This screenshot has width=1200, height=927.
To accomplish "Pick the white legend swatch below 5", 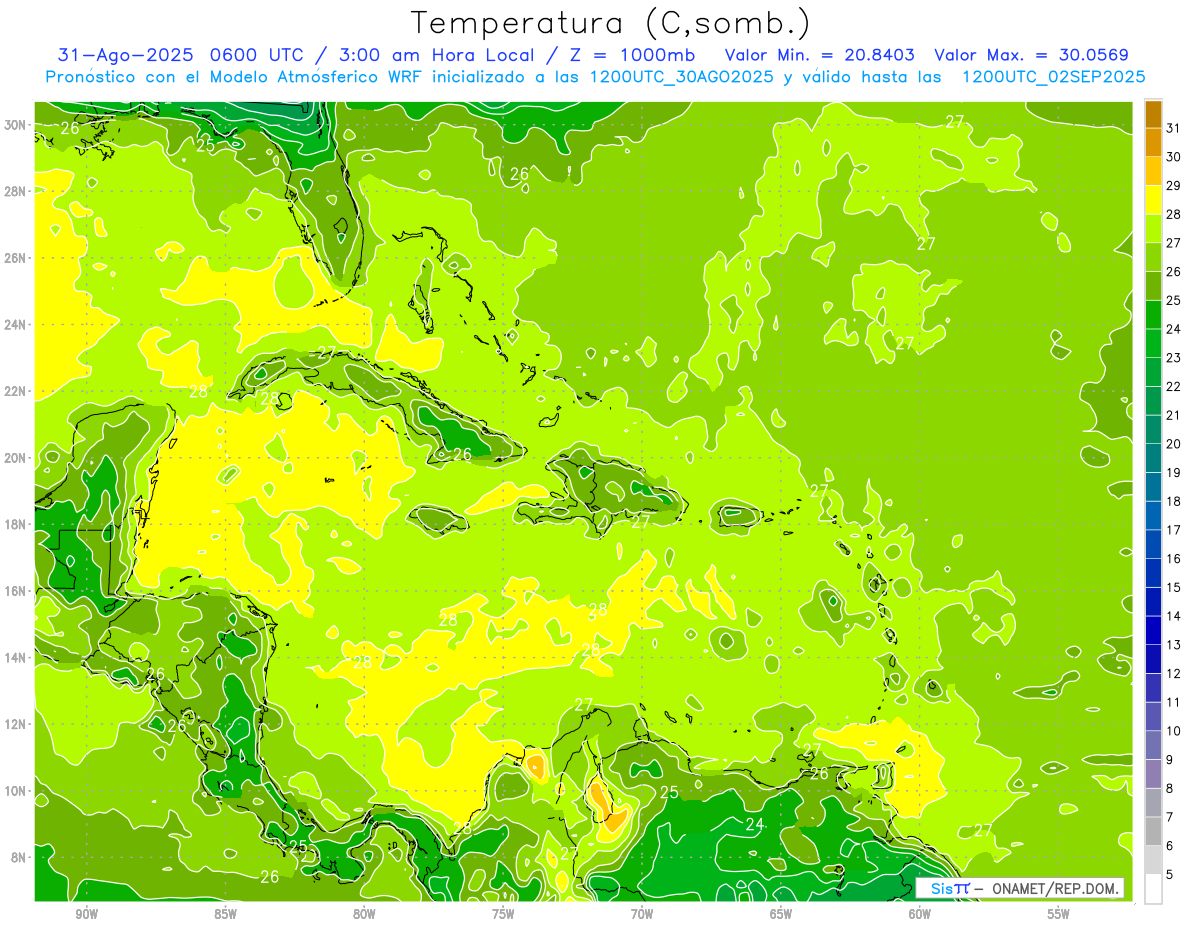I will [x=1153, y=888].
